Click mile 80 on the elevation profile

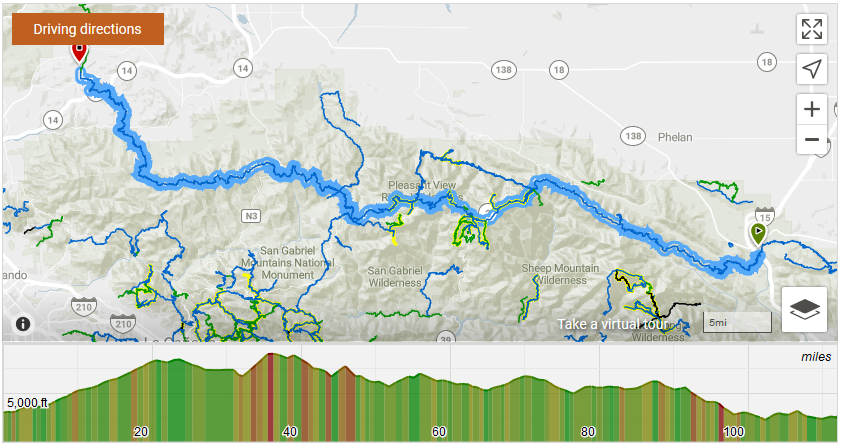tap(588, 431)
